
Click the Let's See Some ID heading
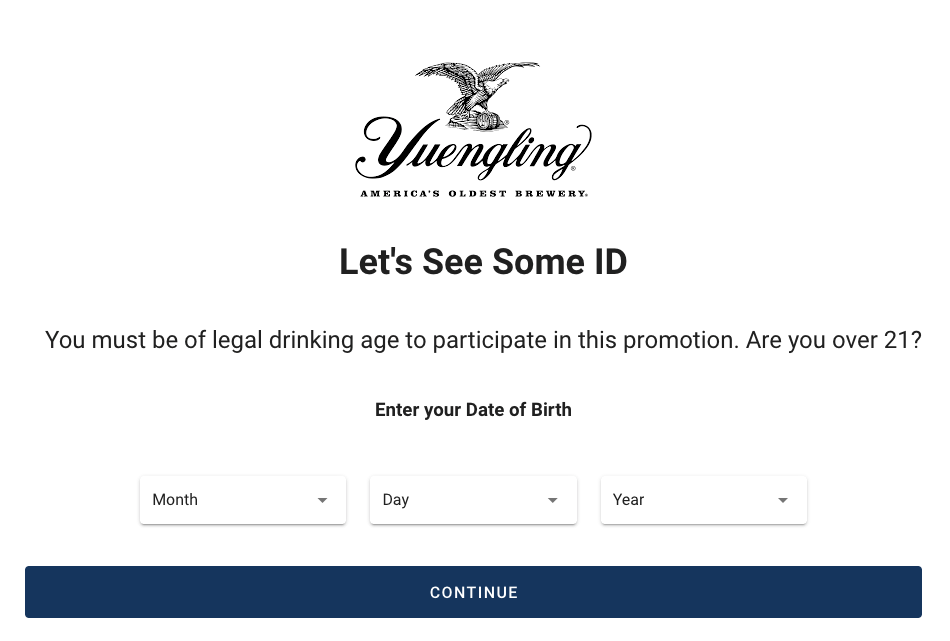point(482,262)
